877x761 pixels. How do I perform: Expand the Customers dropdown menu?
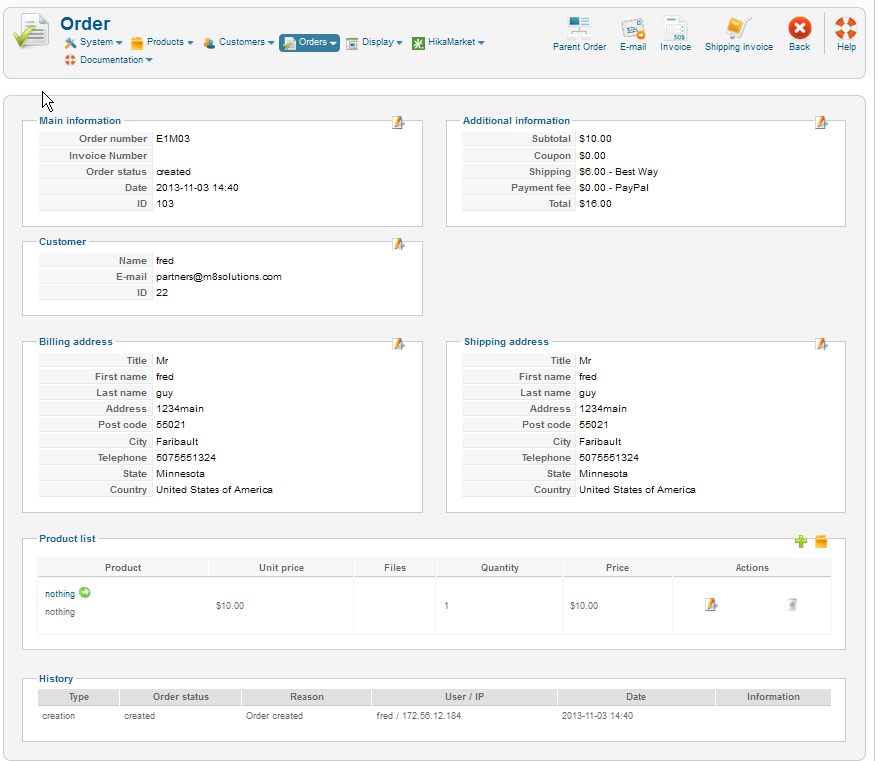[x=239, y=43]
